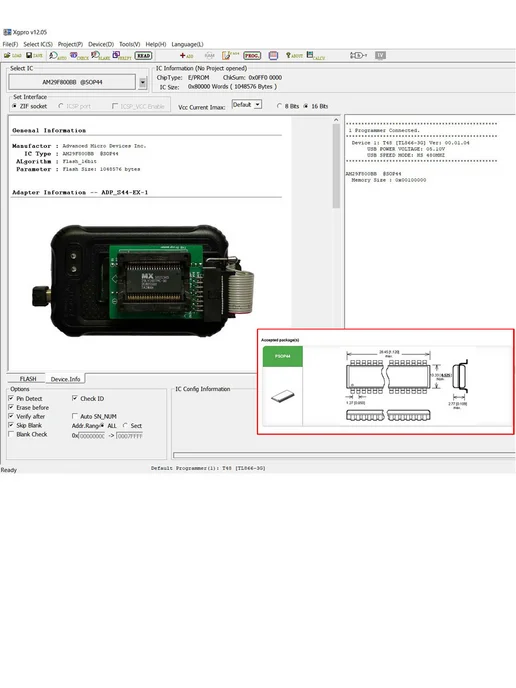Open the Vcc Current Imax Default dropdown
516x688 pixels.
[247, 104]
